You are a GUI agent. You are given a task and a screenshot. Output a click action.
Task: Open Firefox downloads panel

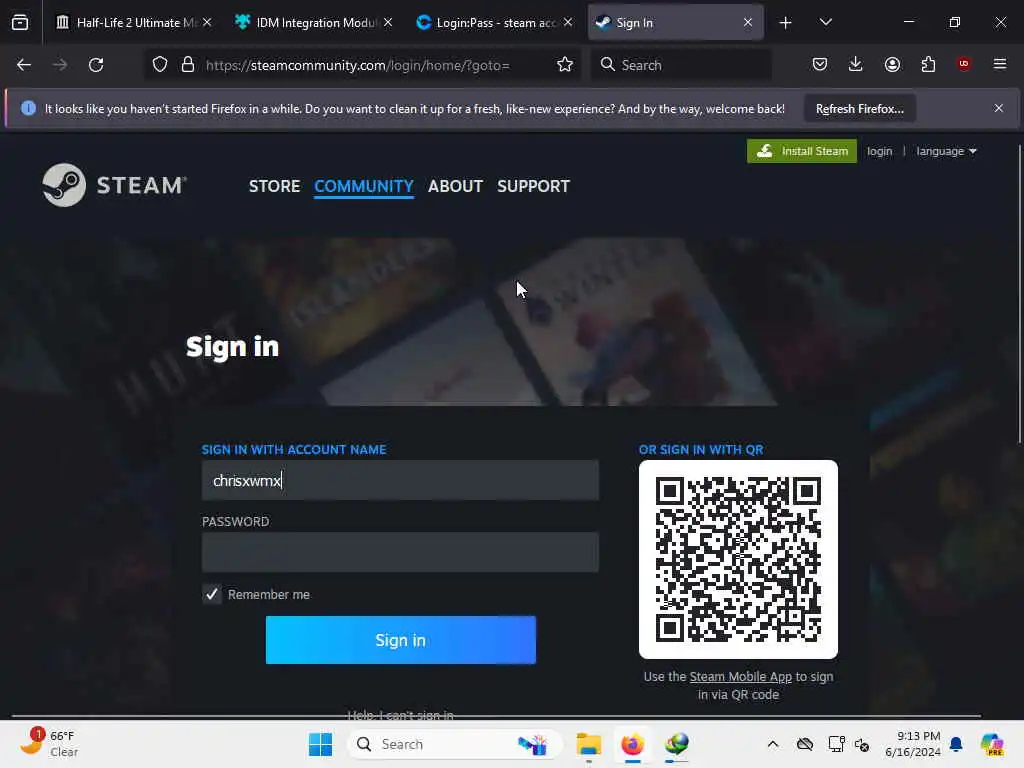[x=856, y=64]
